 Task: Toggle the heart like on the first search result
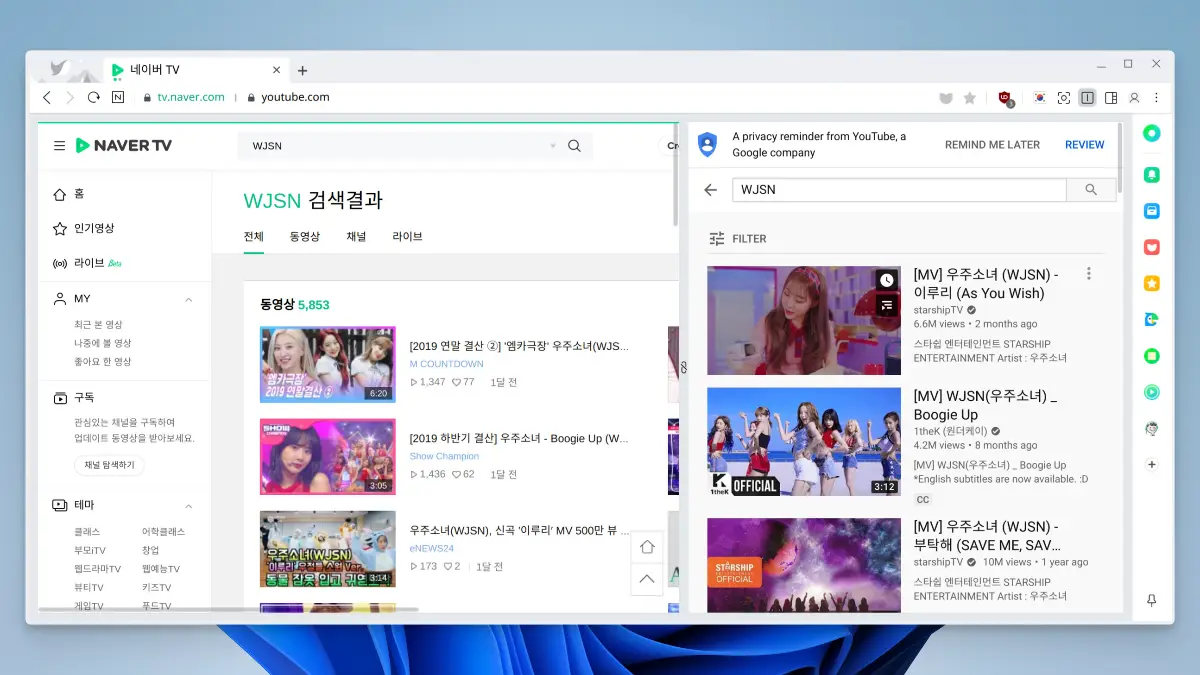tap(457, 381)
